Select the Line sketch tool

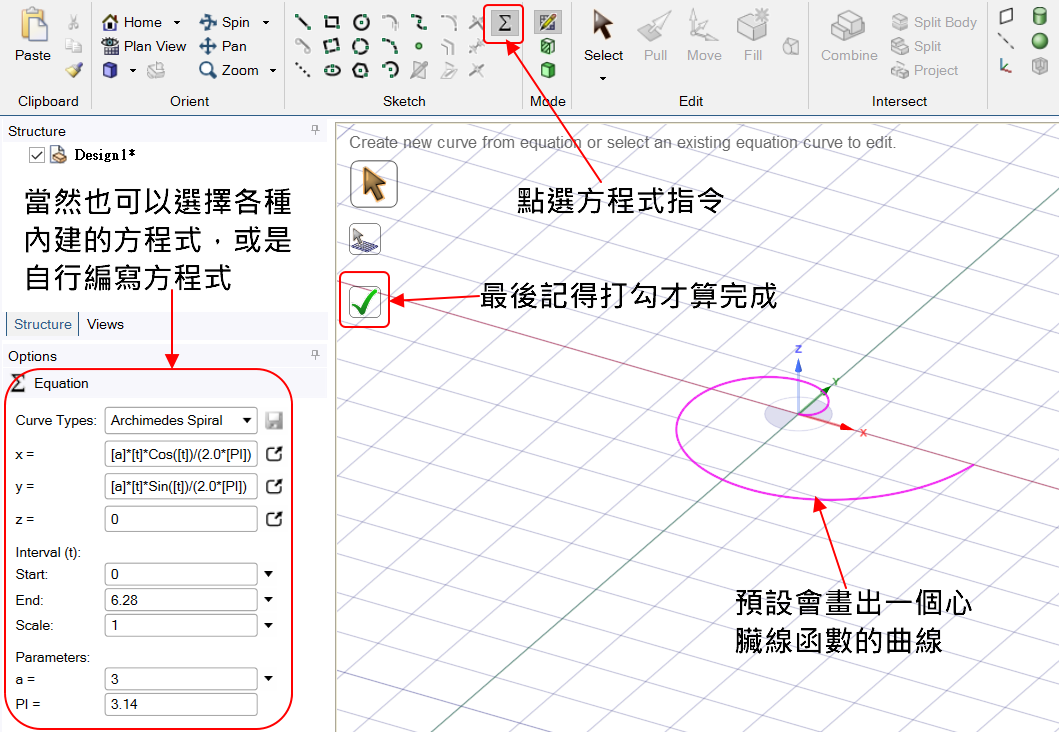tap(303, 22)
